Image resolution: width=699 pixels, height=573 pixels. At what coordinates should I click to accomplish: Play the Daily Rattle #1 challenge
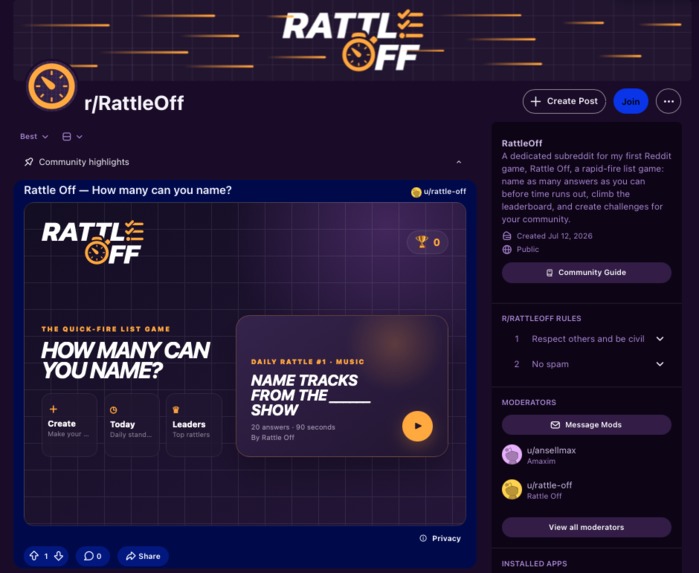(x=417, y=426)
